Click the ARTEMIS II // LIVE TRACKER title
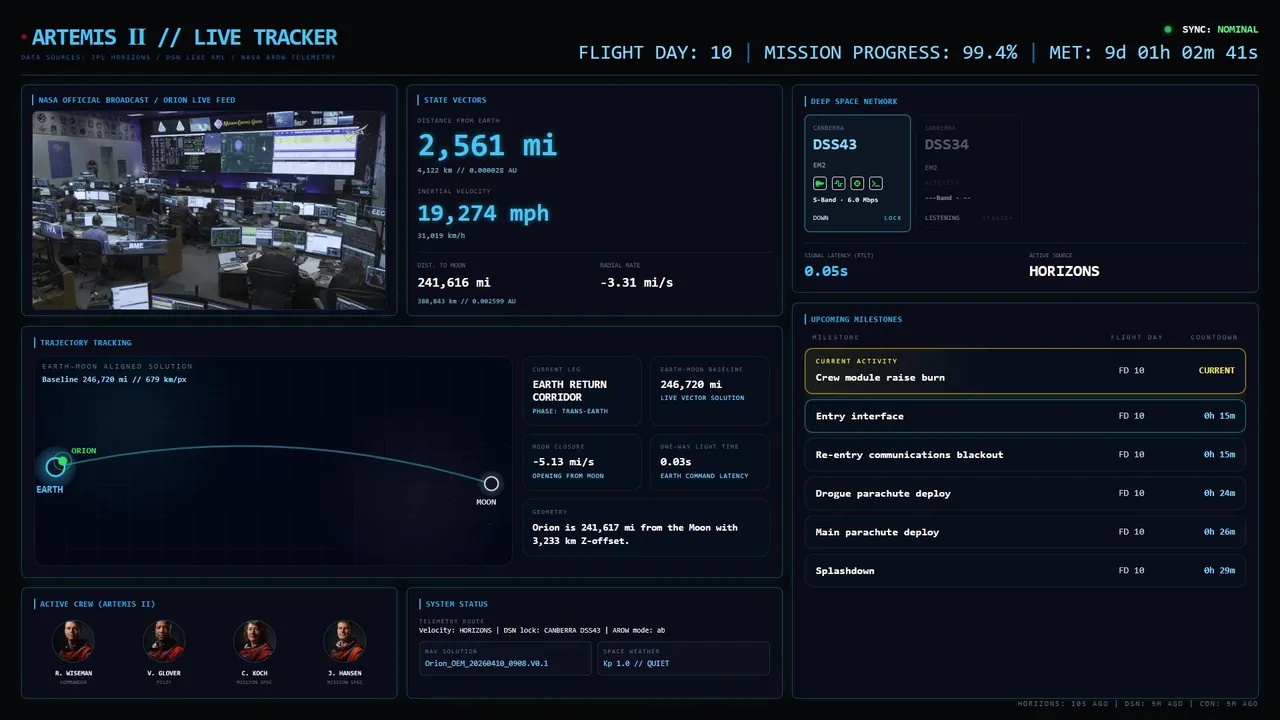The image size is (1280, 720). point(185,38)
